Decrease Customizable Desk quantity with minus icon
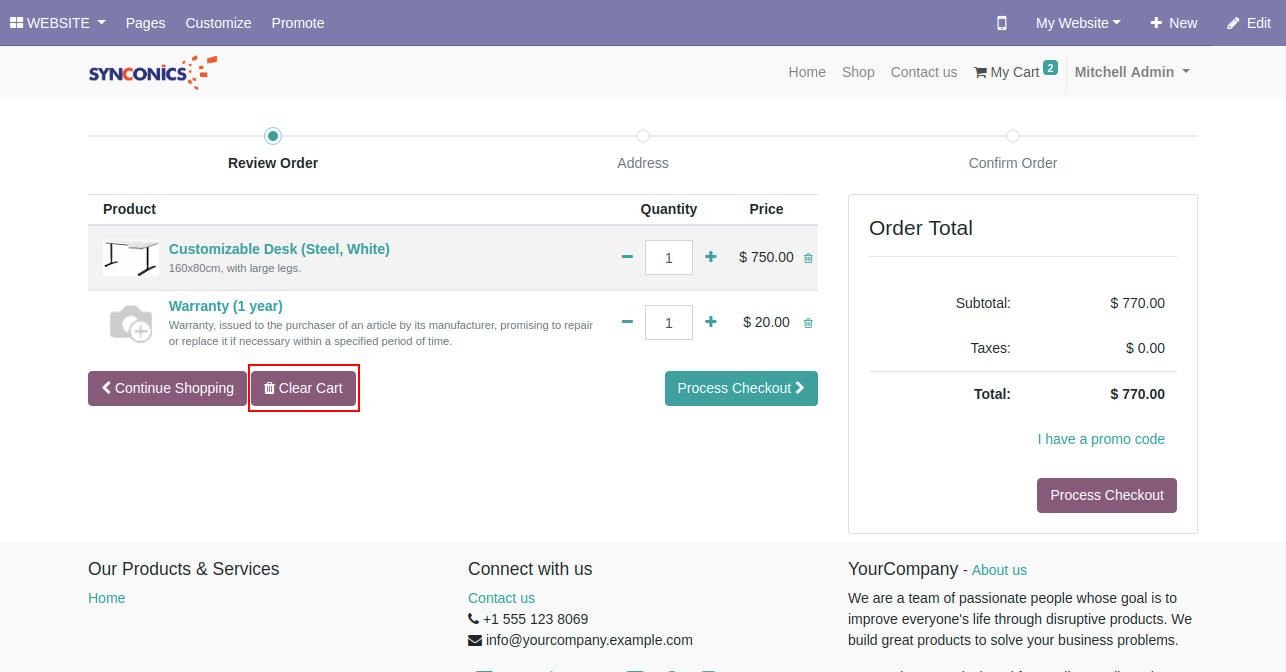Image resolution: width=1286 pixels, height=672 pixels. point(627,257)
